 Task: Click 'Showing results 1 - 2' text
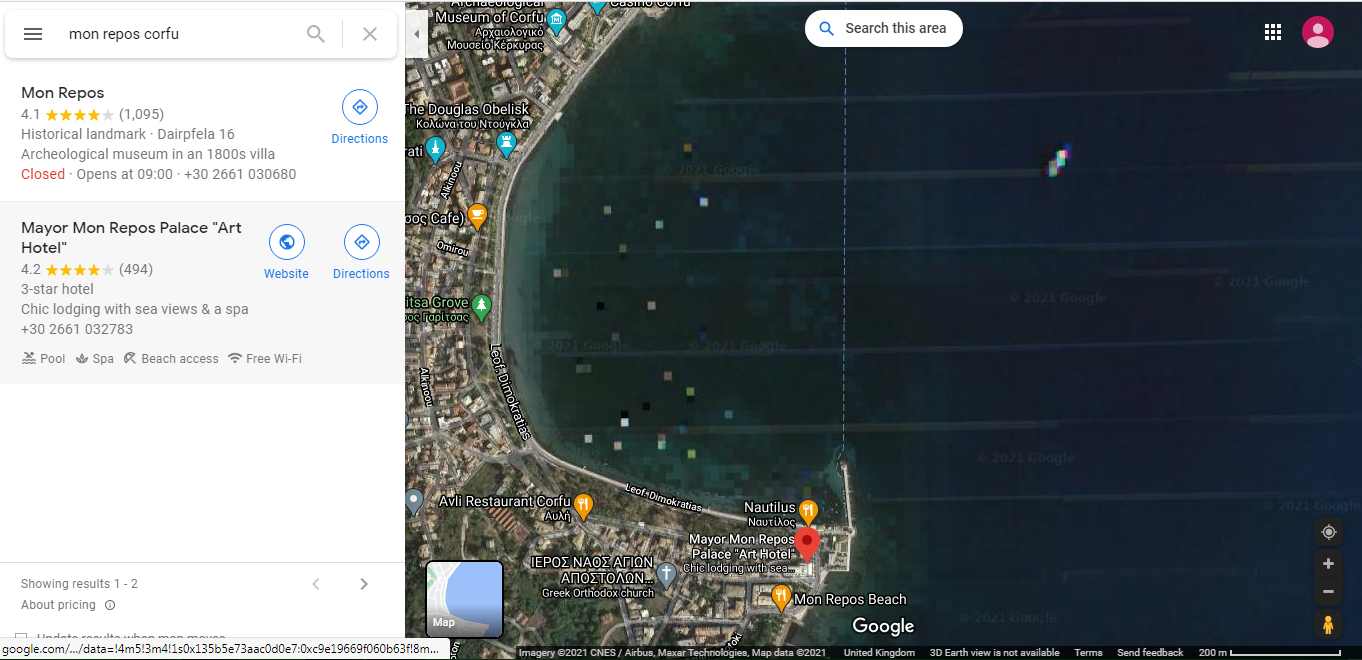coord(79,584)
